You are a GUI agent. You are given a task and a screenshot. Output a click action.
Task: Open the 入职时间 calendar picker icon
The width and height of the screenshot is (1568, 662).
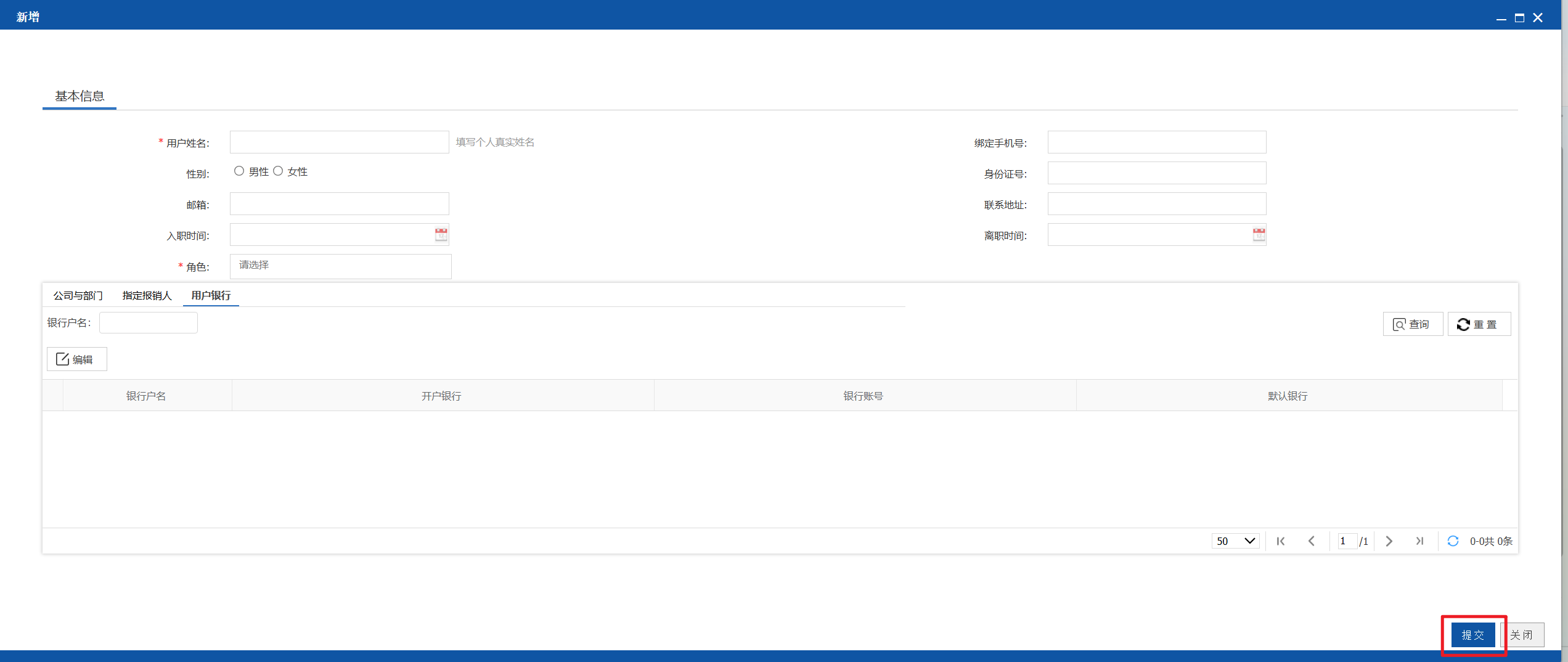pyautogui.click(x=441, y=234)
